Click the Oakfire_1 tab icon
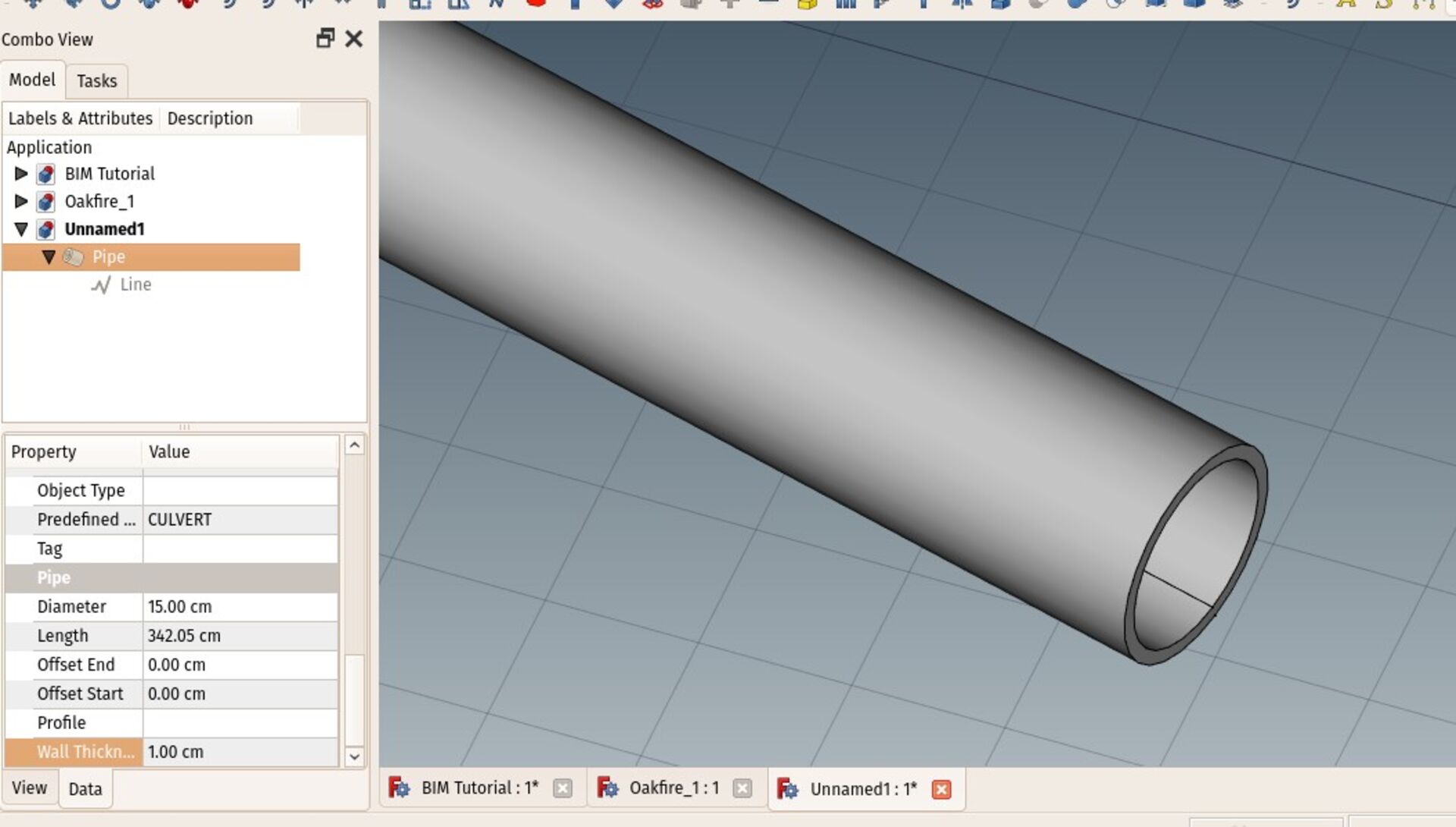Image resolution: width=1456 pixels, height=827 pixels. click(605, 789)
